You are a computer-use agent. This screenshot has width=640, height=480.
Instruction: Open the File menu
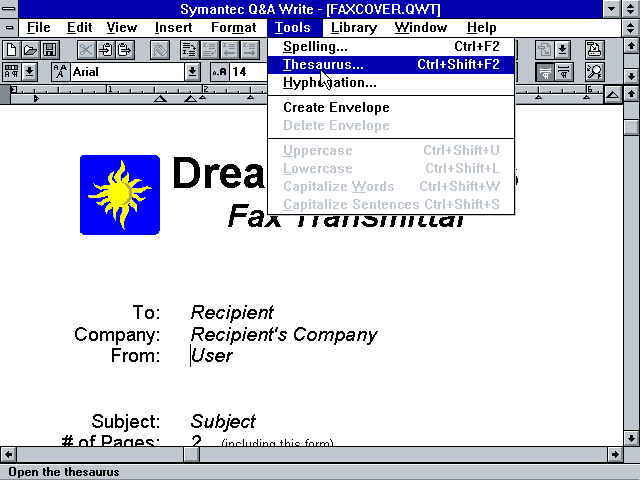38,27
